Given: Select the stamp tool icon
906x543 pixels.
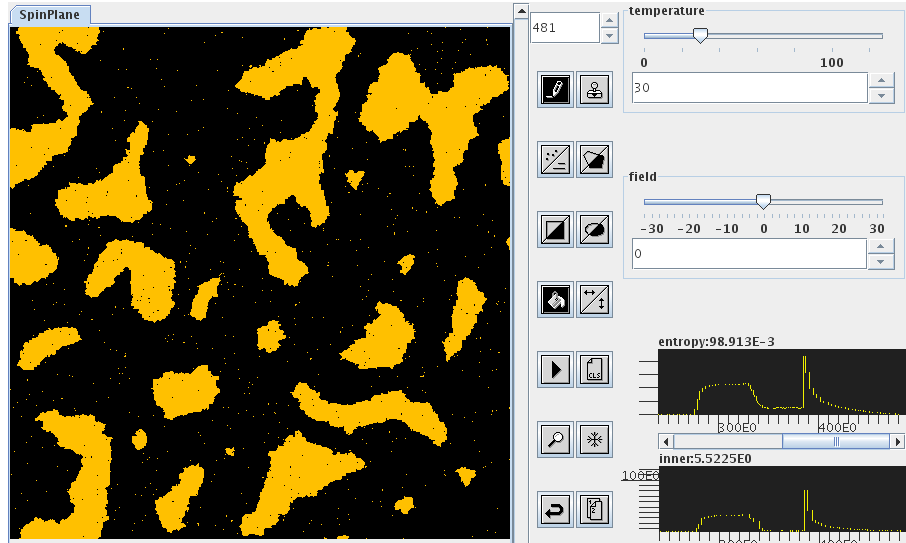Looking at the screenshot, I should pos(594,89).
